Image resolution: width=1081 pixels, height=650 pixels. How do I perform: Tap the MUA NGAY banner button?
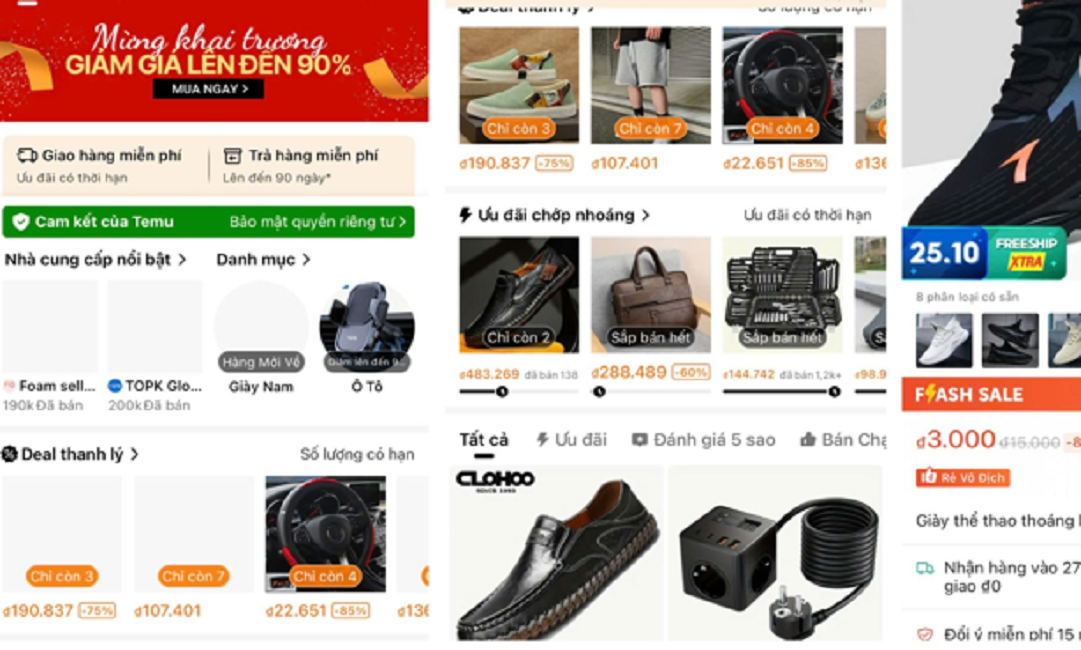tap(208, 89)
